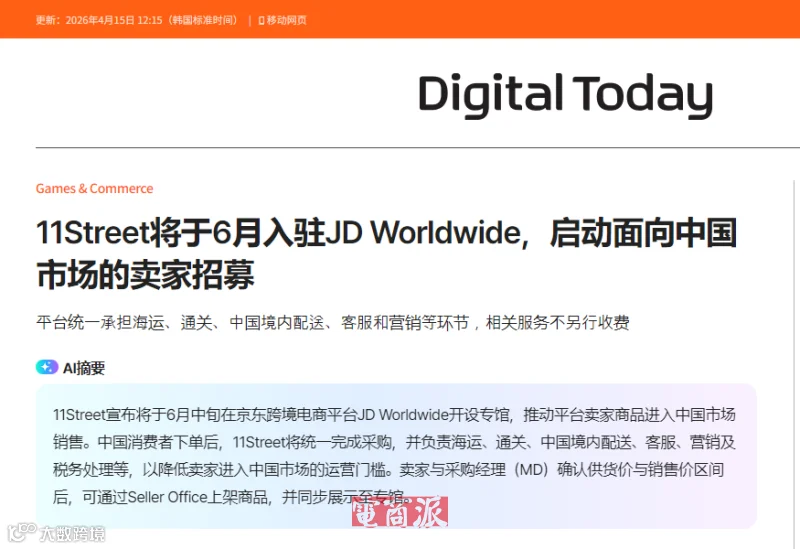
Task: Click the horizontal divider under the logo
Action: (417, 147)
